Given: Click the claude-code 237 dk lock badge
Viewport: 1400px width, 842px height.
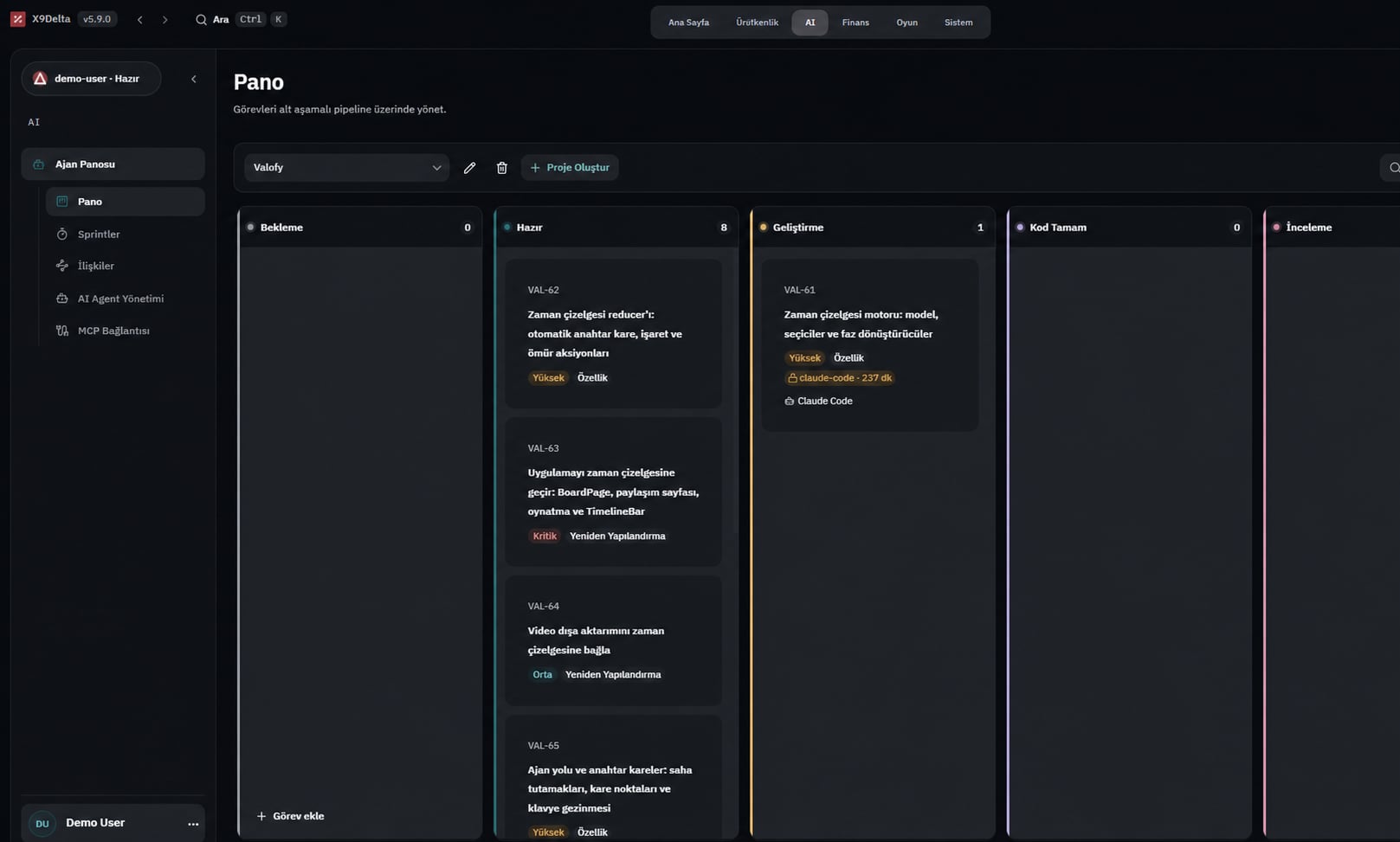Looking at the screenshot, I should click(839, 378).
